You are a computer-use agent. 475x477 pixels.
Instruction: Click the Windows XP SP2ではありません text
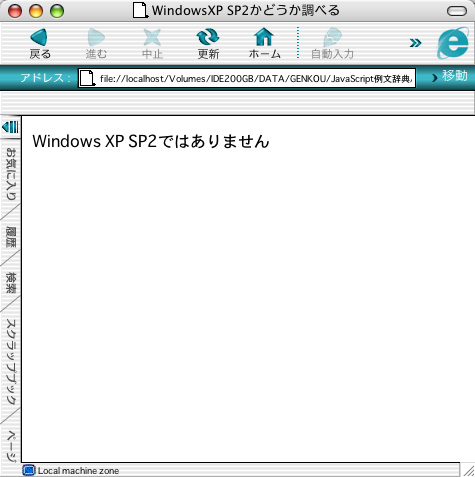pyautogui.click(x=151, y=141)
